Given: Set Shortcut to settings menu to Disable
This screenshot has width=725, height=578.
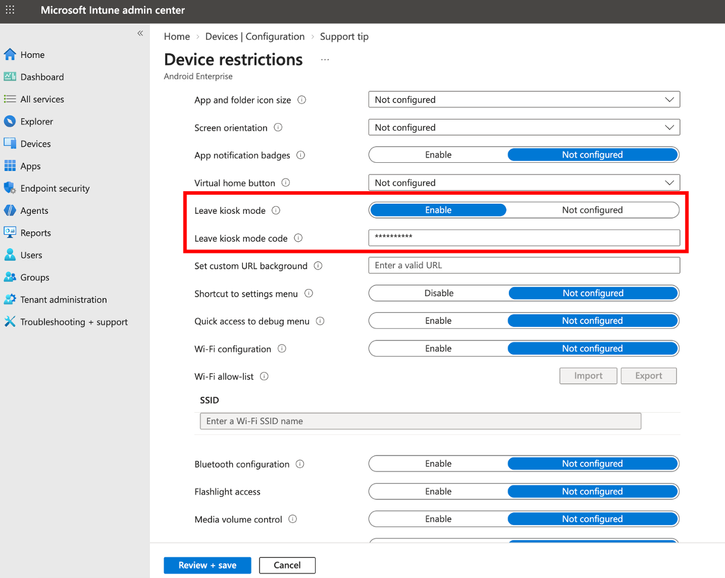Looking at the screenshot, I should [x=439, y=293].
